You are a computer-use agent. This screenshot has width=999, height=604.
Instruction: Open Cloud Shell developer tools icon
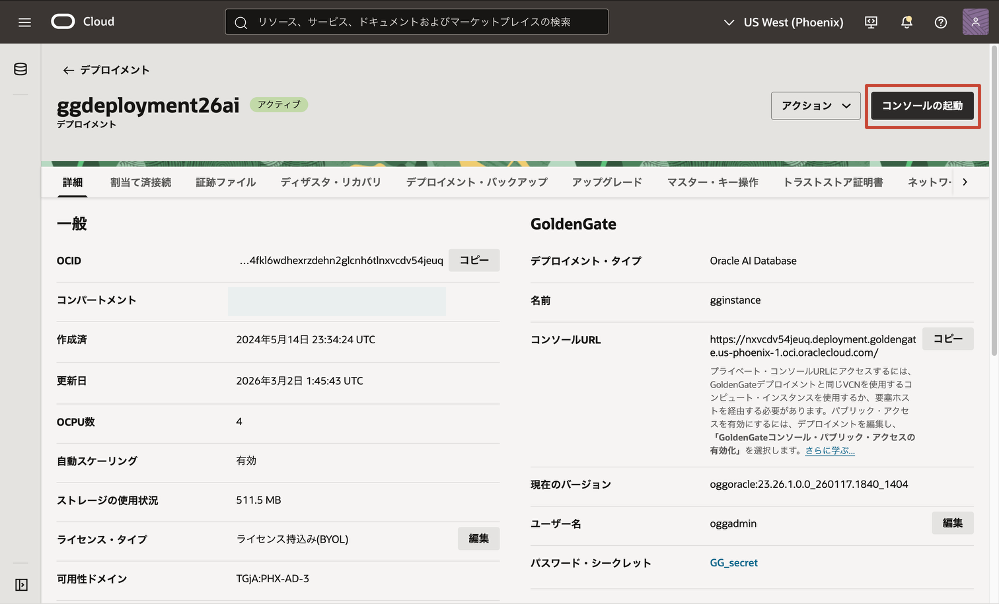pyautogui.click(x=871, y=22)
